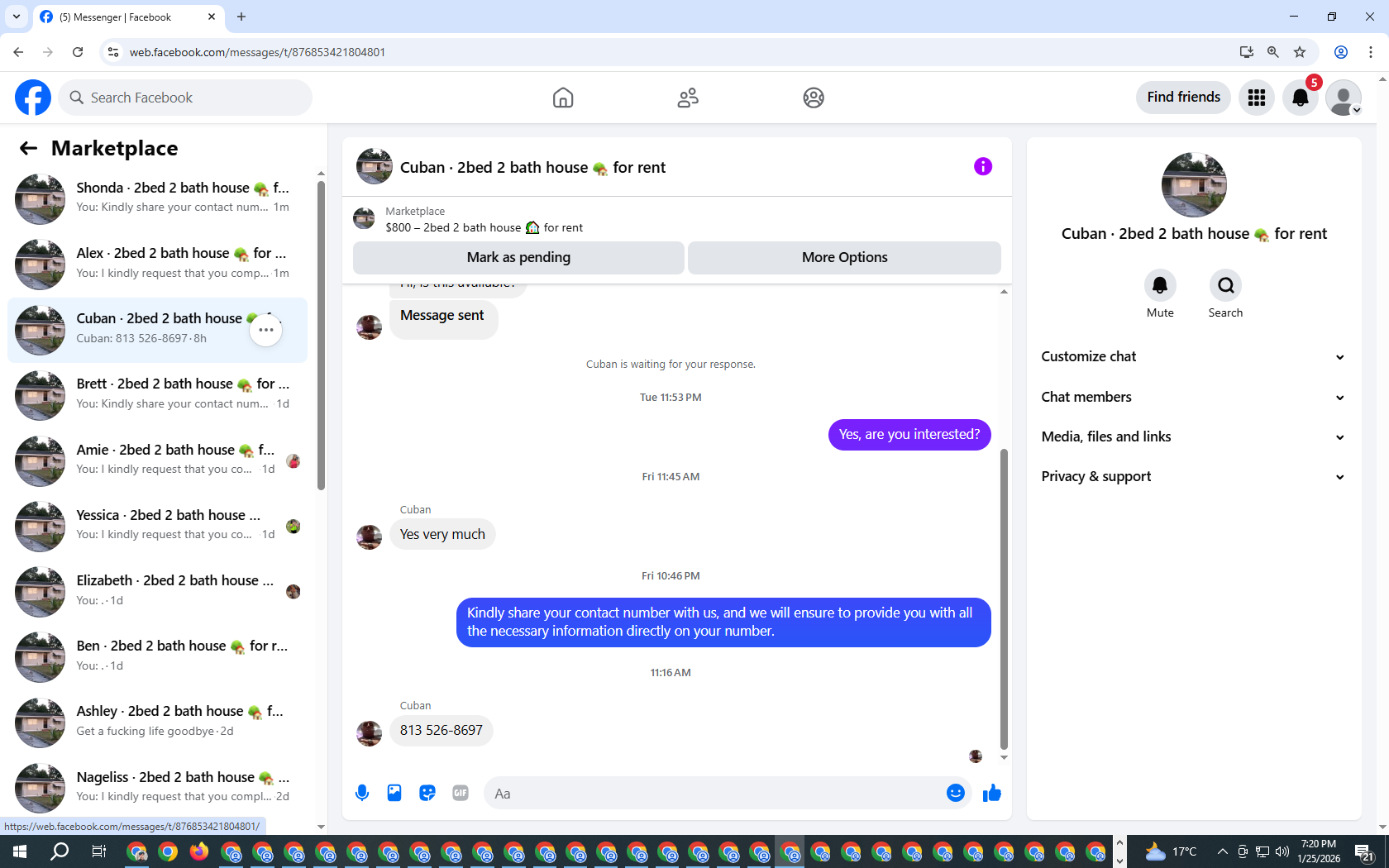This screenshot has height=868, width=1389.
Task: Expand the Customize chat section
Action: pos(1193,356)
